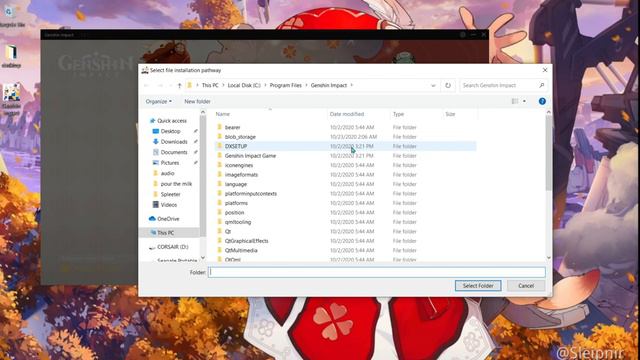
Task: Focus the Folder name input field
Action: [x=376, y=272]
